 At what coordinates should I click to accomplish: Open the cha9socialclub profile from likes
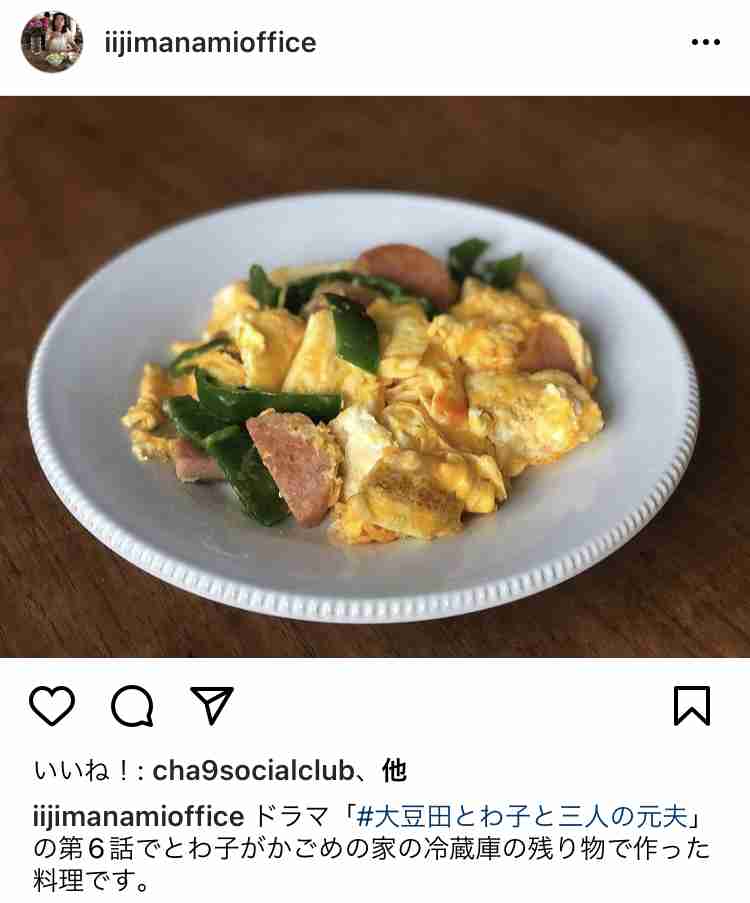coord(253,771)
